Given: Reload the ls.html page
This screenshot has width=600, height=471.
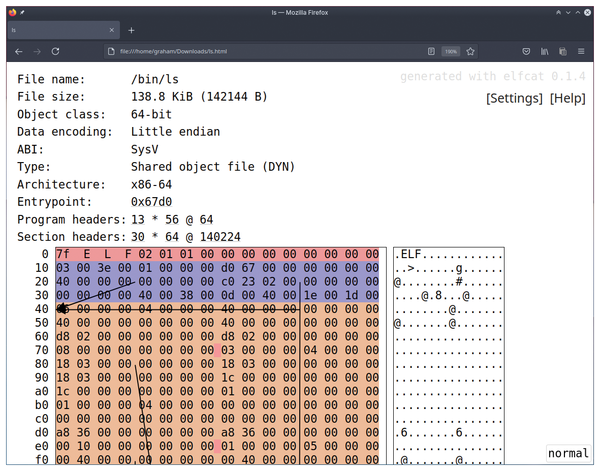Looking at the screenshot, I should tap(55, 51).
